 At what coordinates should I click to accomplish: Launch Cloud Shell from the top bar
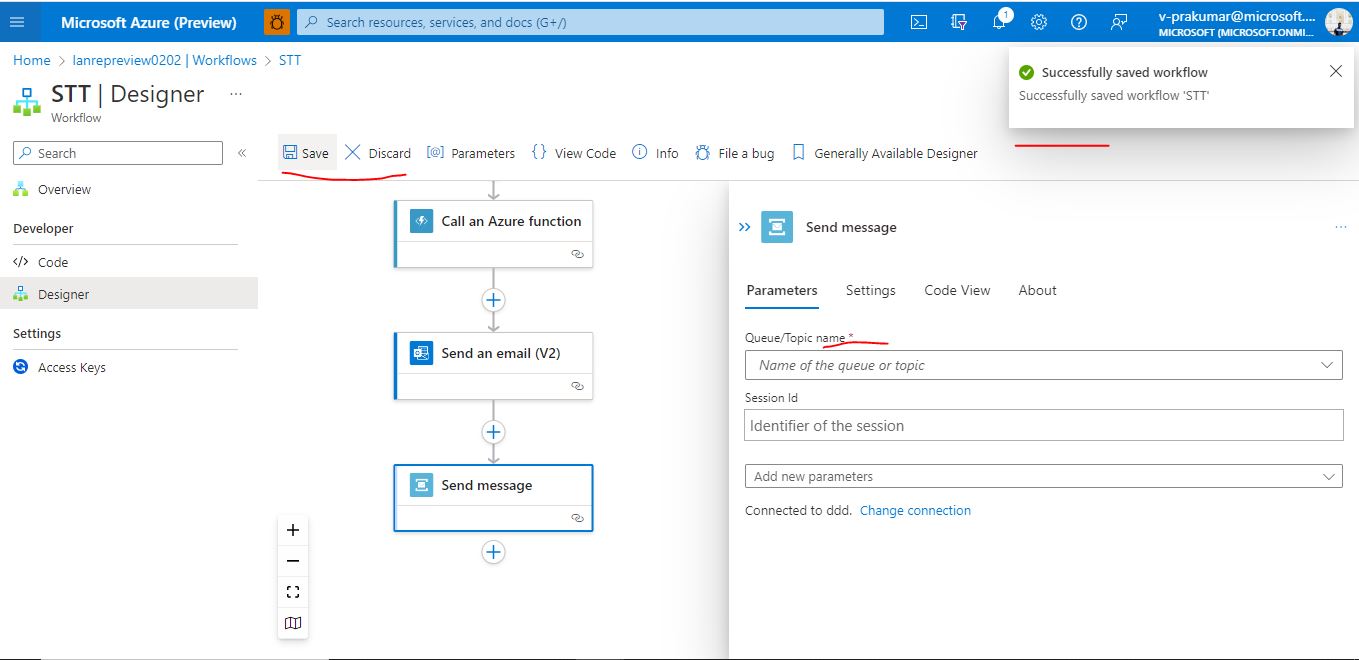[918, 22]
